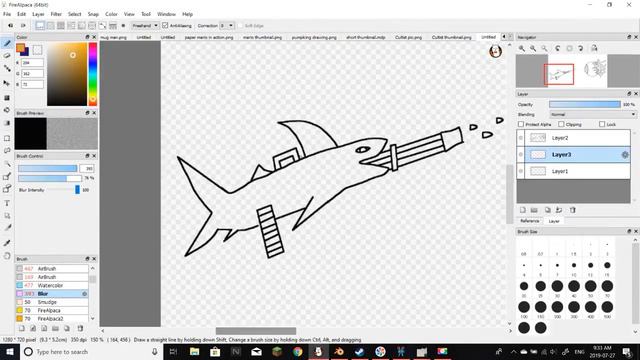Open Blur brush settings gear
Viewport: 640px width, 360px height.
[x=84, y=294]
